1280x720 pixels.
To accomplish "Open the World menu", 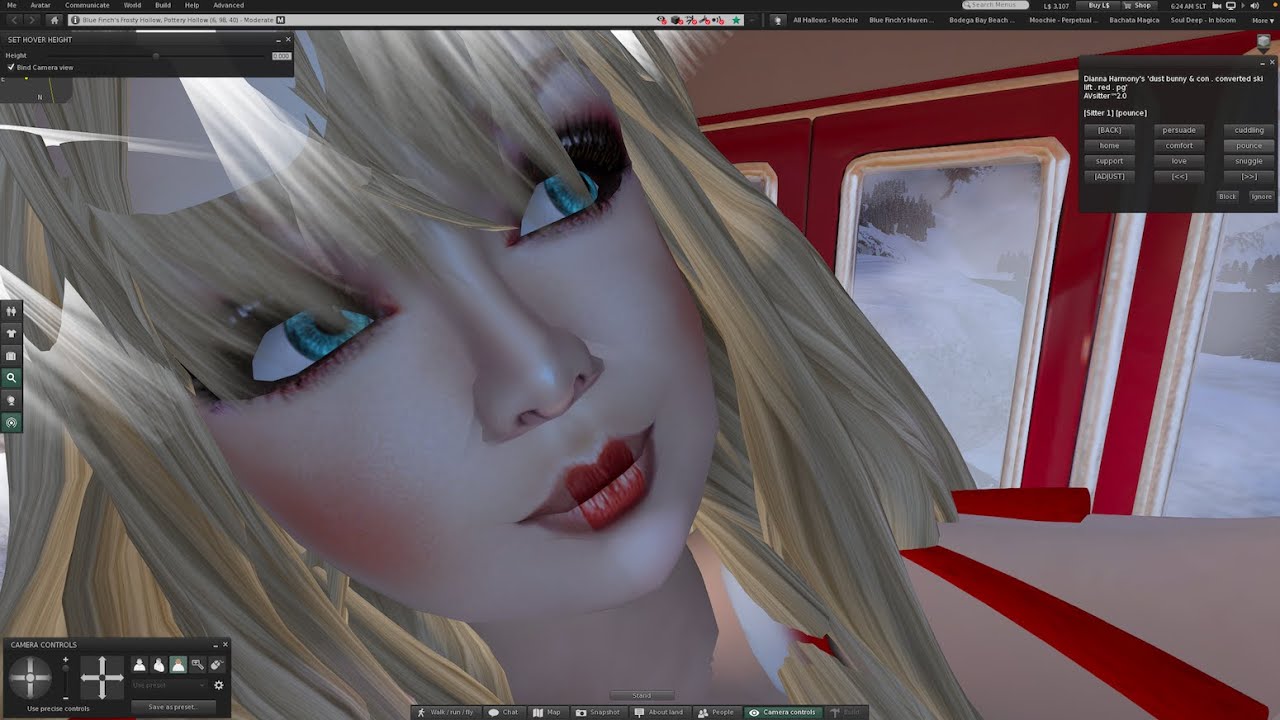I will 132,5.
